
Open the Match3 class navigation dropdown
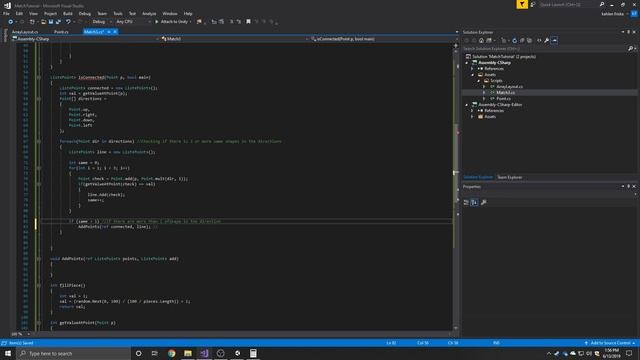pos(235,39)
